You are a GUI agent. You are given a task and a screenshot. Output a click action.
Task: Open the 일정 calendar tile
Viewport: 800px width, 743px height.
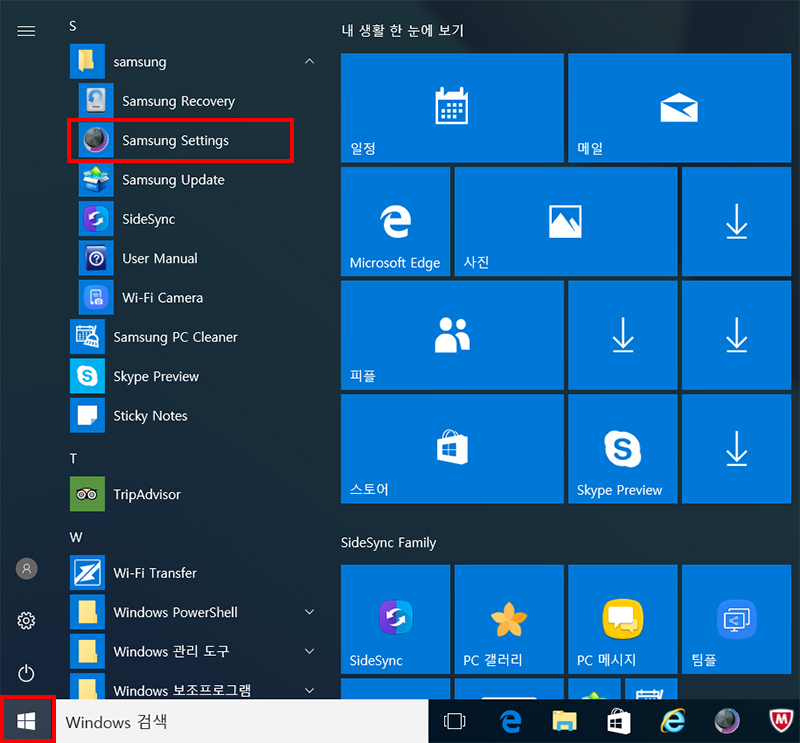click(452, 108)
